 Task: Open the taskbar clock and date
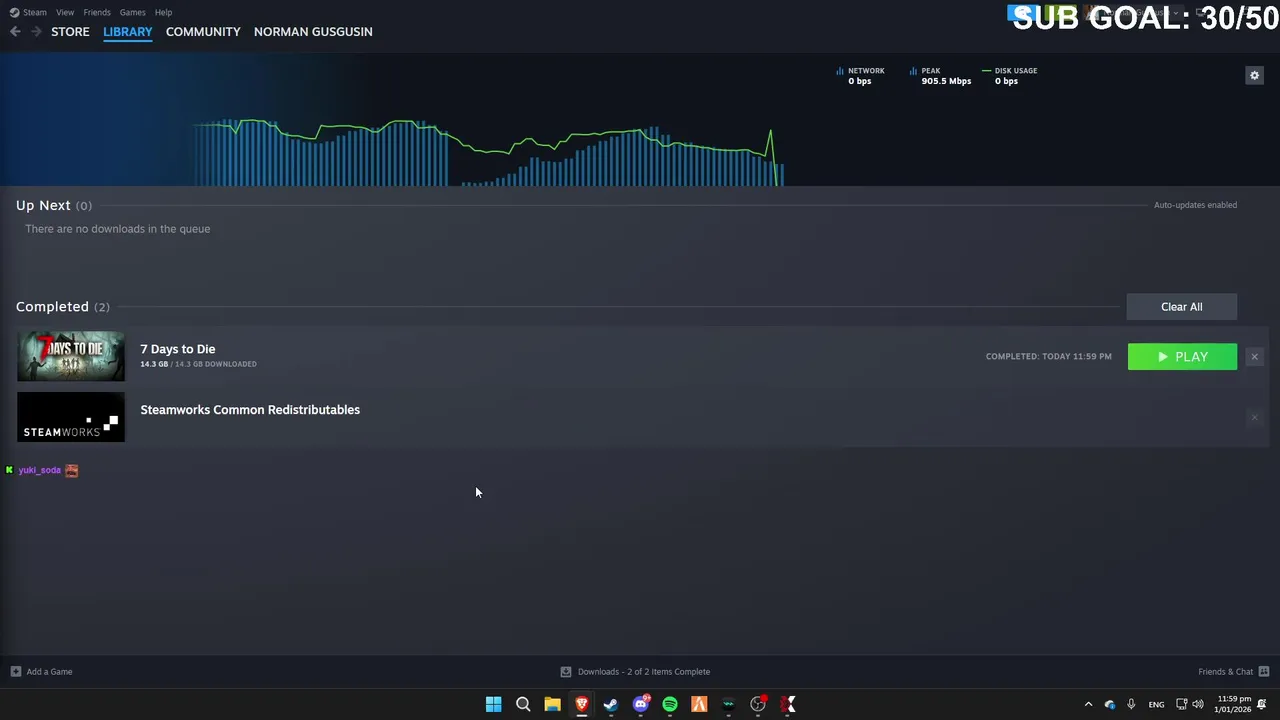pyautogui.click(x=1232, y=704)
